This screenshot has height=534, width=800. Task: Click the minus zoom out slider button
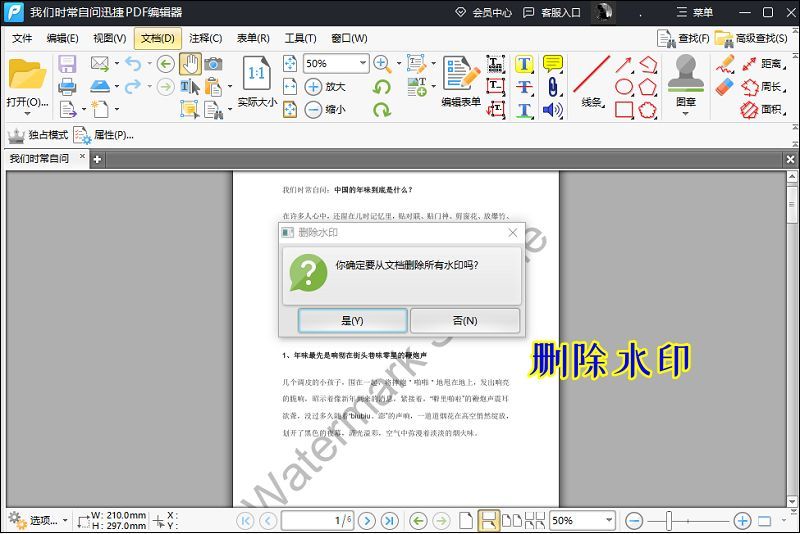(634, 520)
